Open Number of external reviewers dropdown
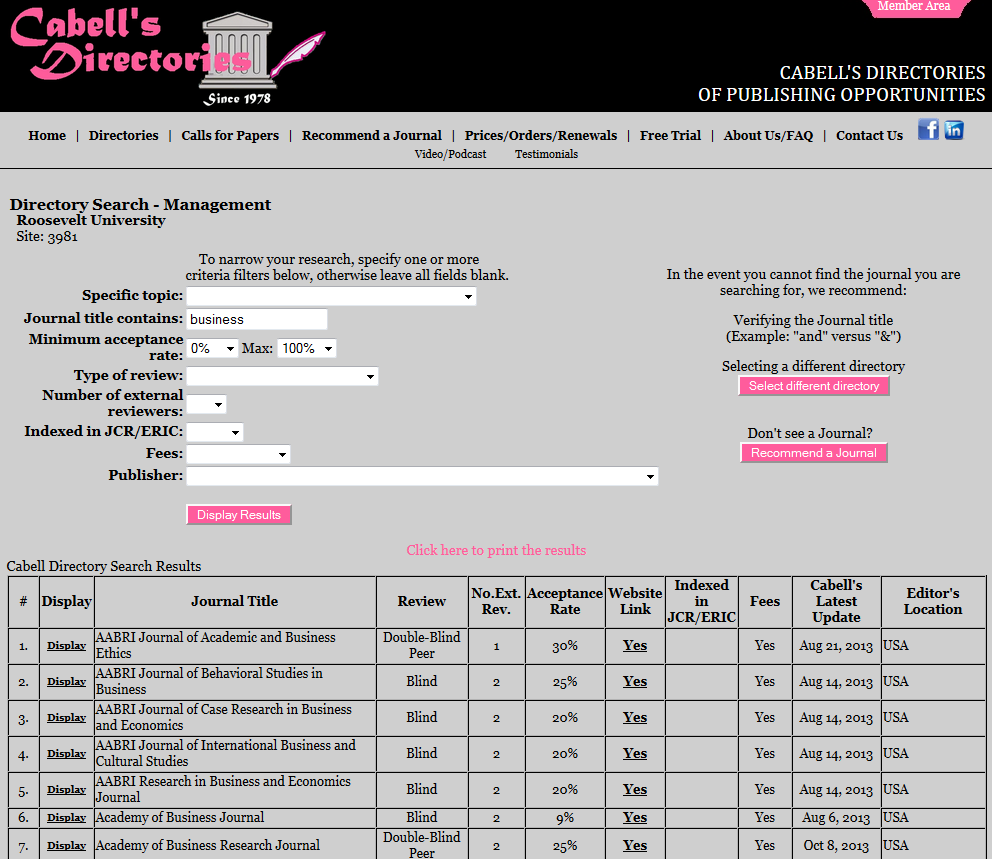 pyautogui.click(x=206, y=404)
